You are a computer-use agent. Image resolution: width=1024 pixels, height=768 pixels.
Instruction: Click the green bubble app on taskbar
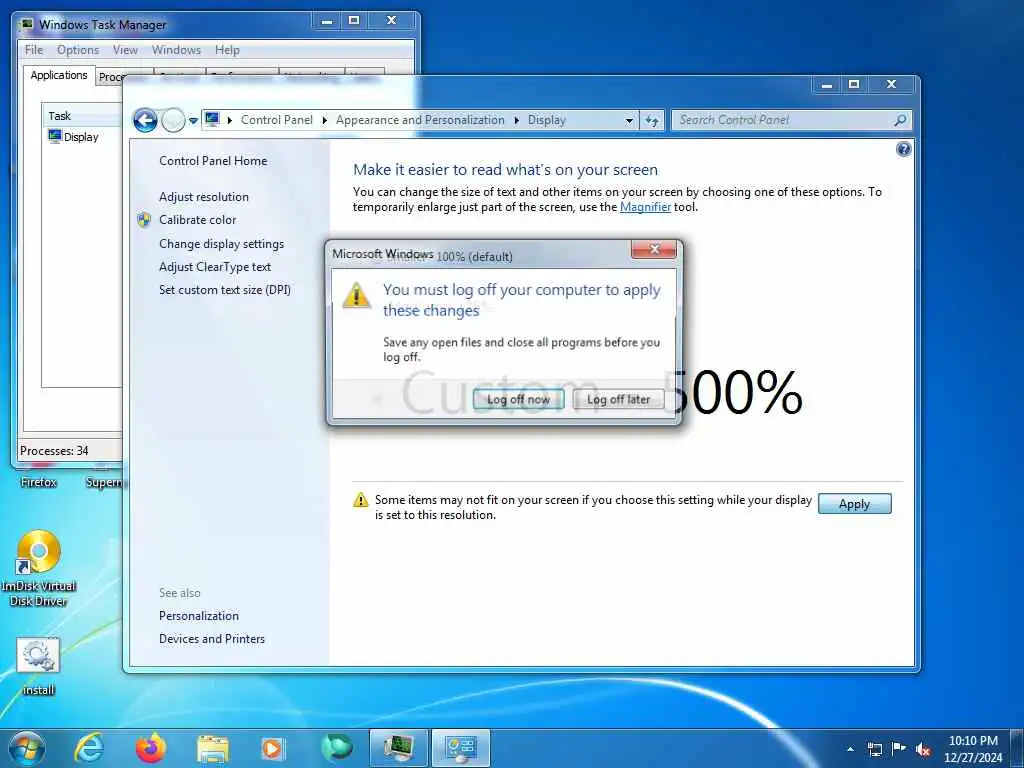[x=337, y=748]
